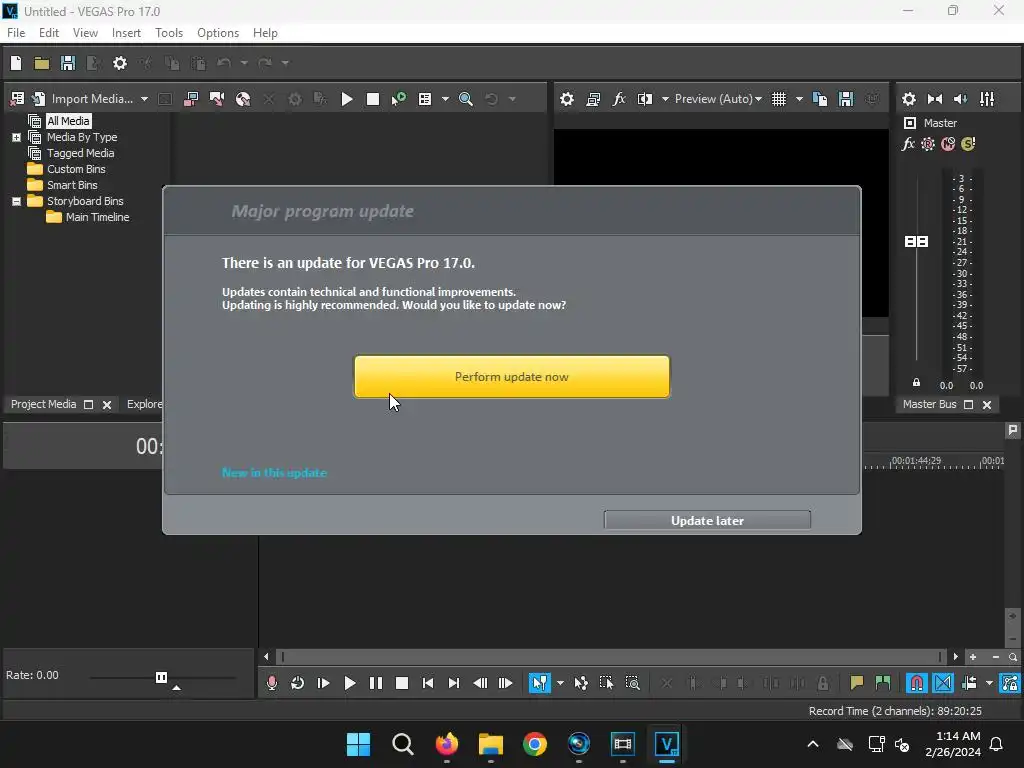Select All Media in the tree

tap(68, 121)
